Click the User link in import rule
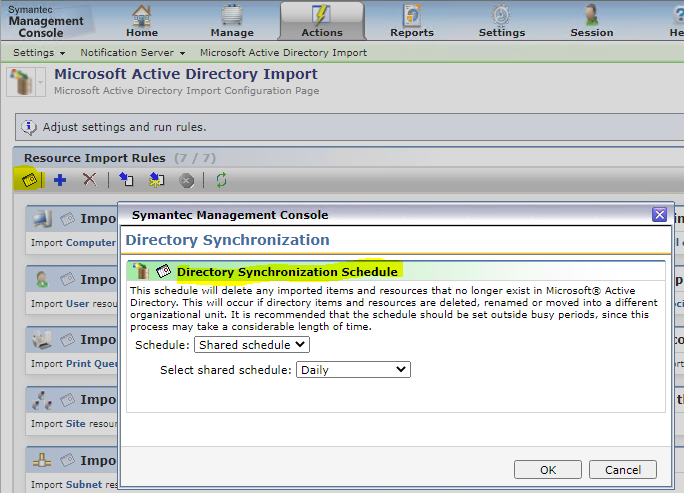 click(x=78, y=303)
